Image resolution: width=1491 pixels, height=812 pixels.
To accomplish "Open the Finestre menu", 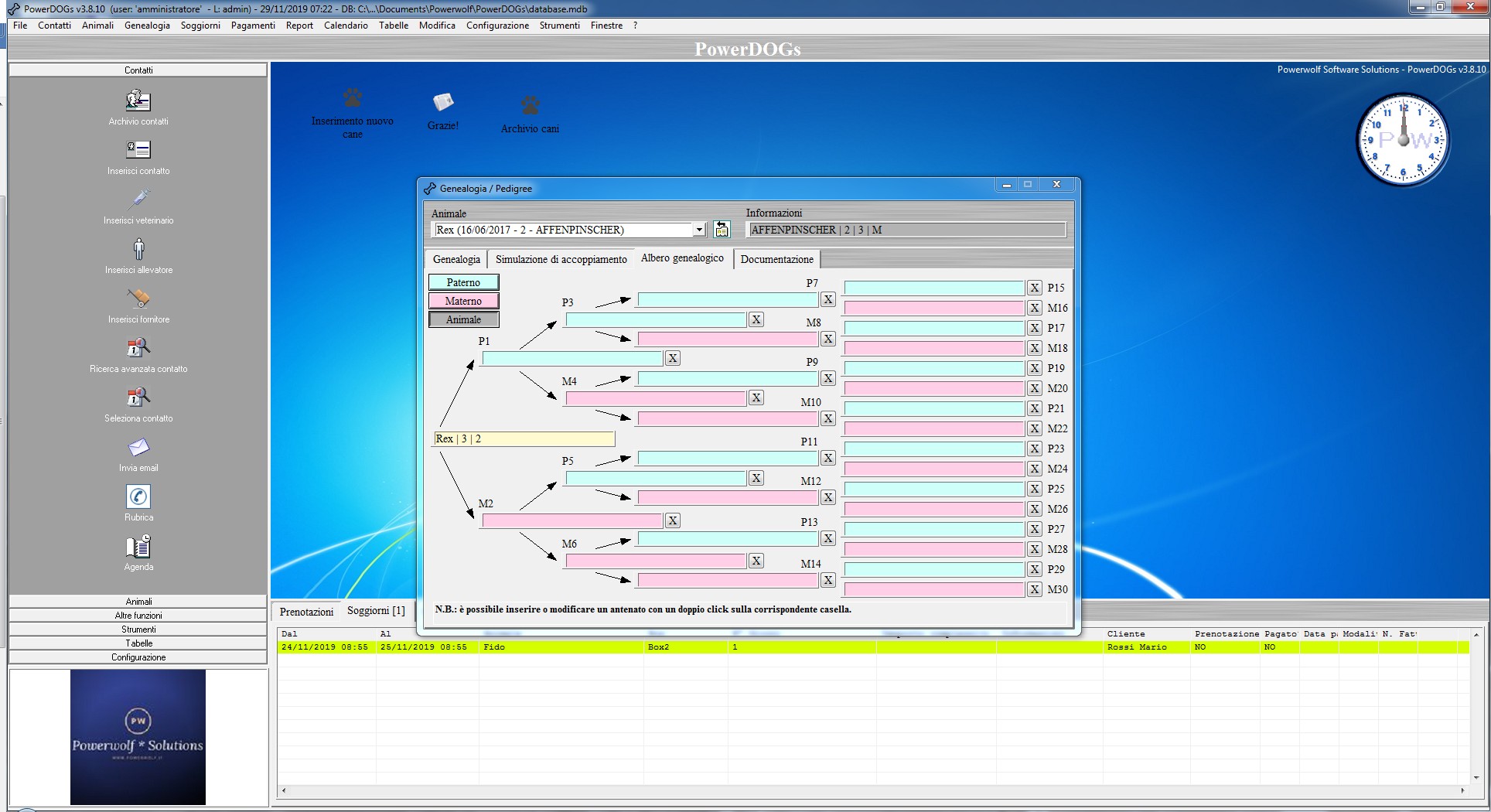I will pos(606,26).
